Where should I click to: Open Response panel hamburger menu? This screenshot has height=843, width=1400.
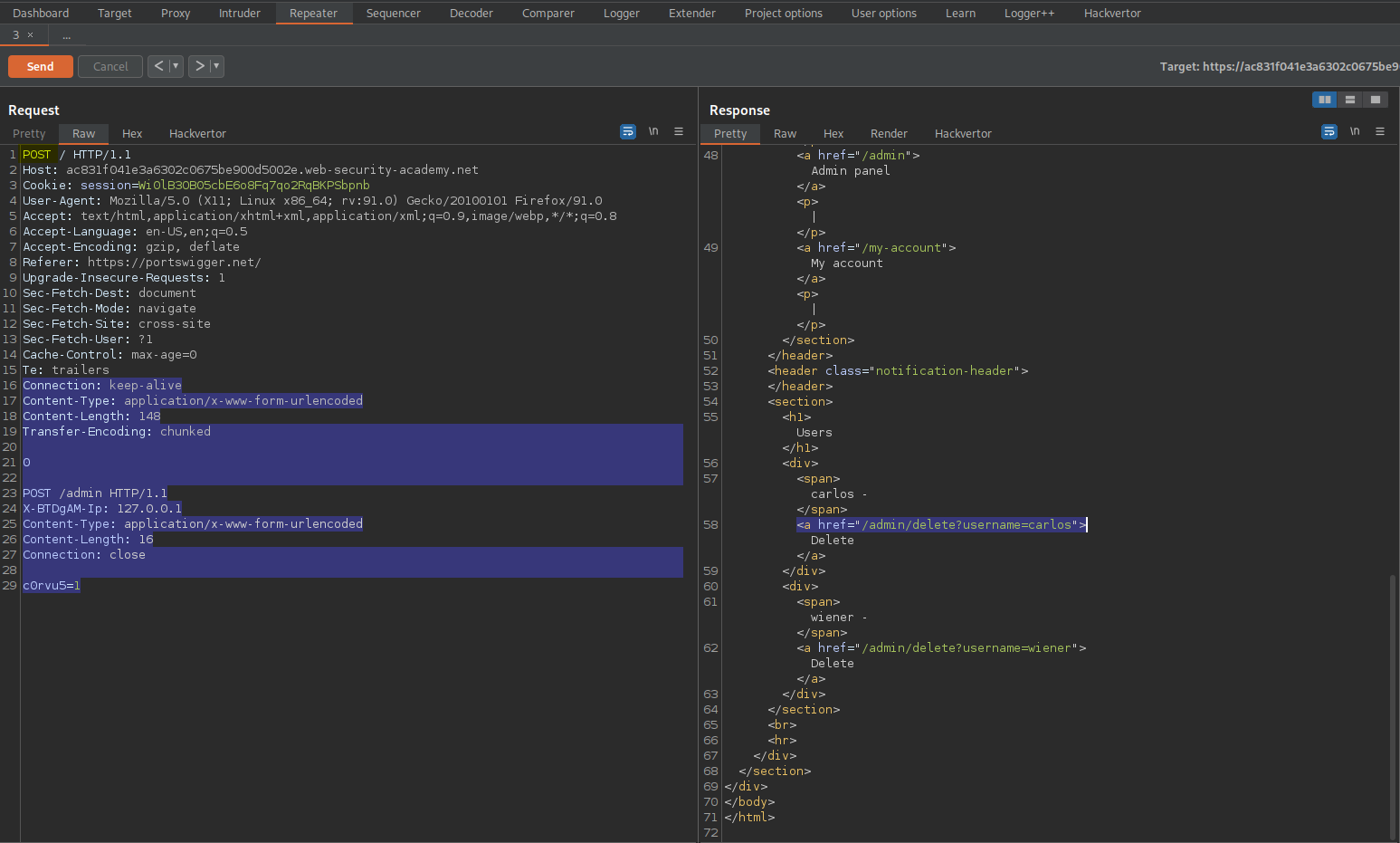point(1380,131)
